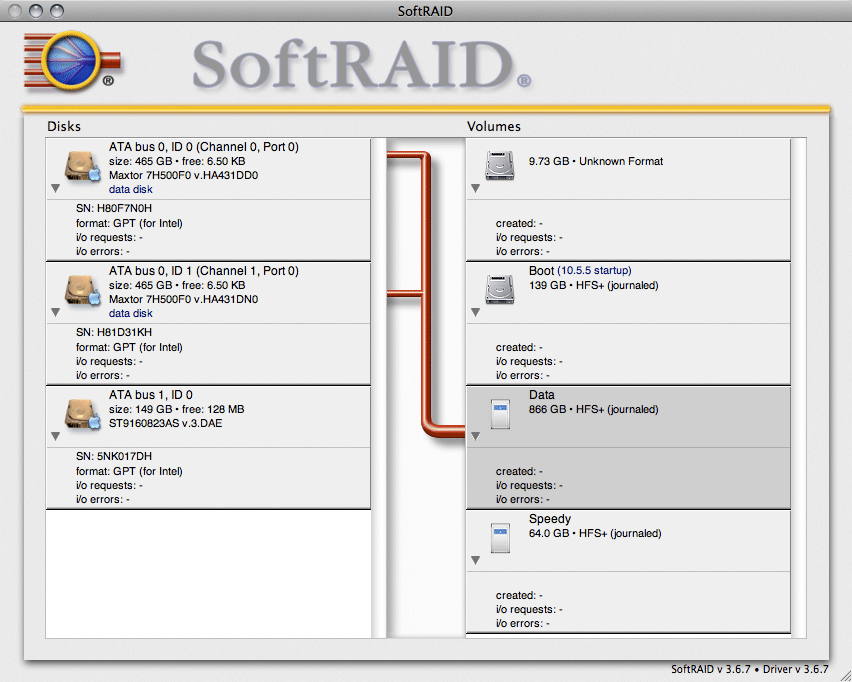Screen dimensions: 852x682
Task: Click the Disks column heading
Action: pos(64,126)
